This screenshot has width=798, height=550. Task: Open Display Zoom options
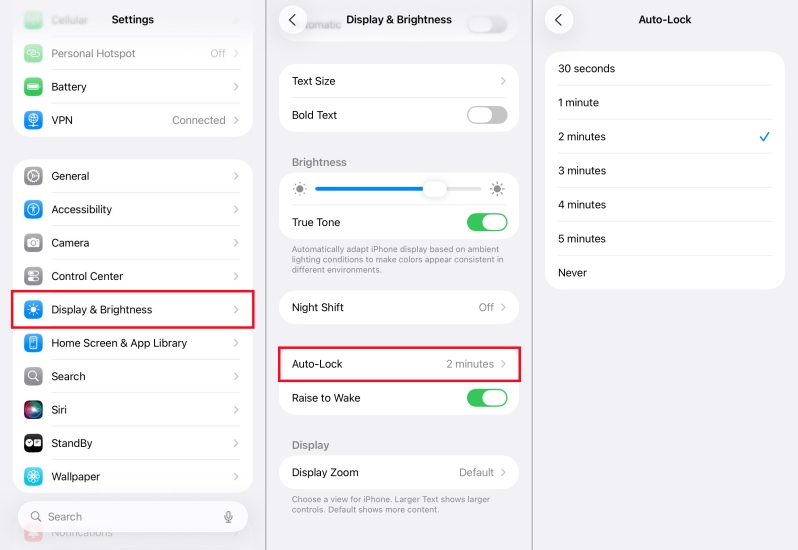tap(399, 472)
